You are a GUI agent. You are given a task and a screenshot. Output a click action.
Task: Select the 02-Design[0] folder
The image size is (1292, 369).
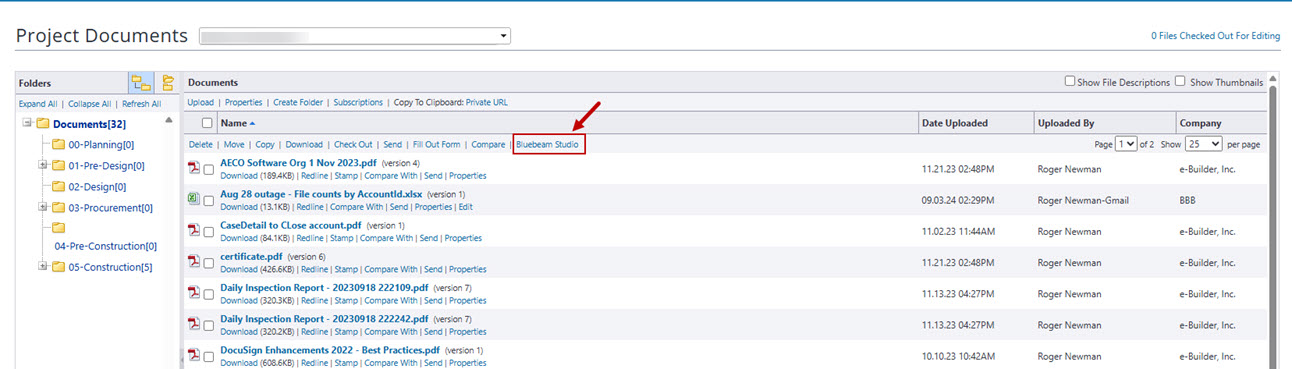[x=97, y=187]
